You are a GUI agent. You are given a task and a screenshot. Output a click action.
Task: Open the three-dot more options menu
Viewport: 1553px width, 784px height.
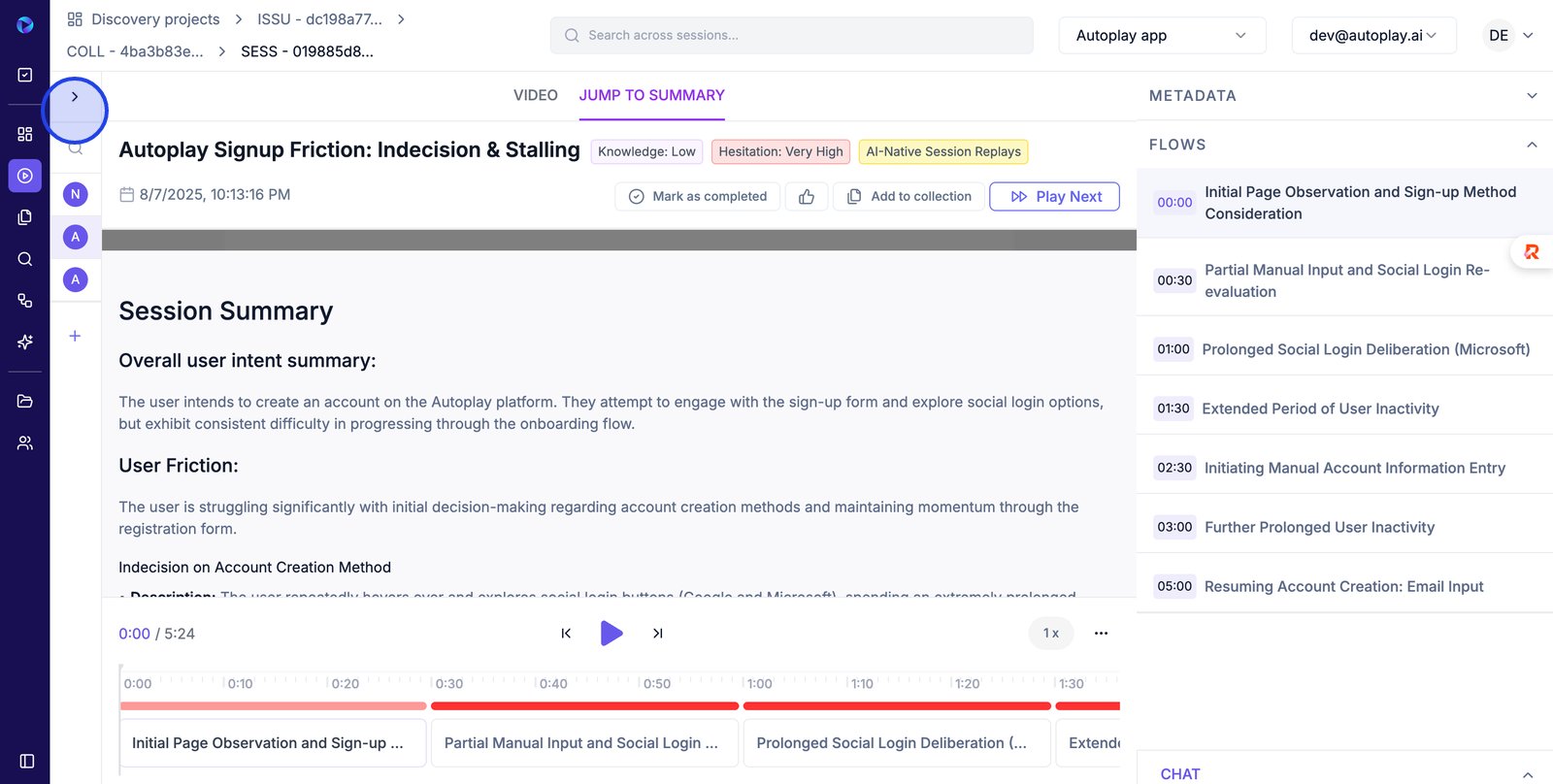(1101, 634)
